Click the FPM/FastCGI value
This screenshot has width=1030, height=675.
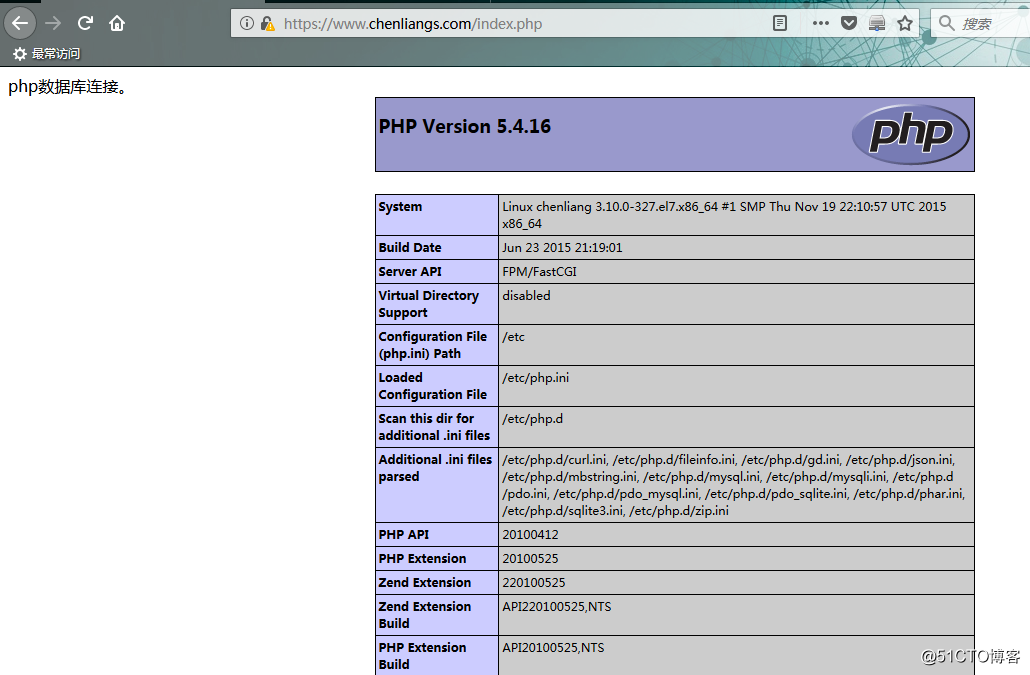coord(539,271)
